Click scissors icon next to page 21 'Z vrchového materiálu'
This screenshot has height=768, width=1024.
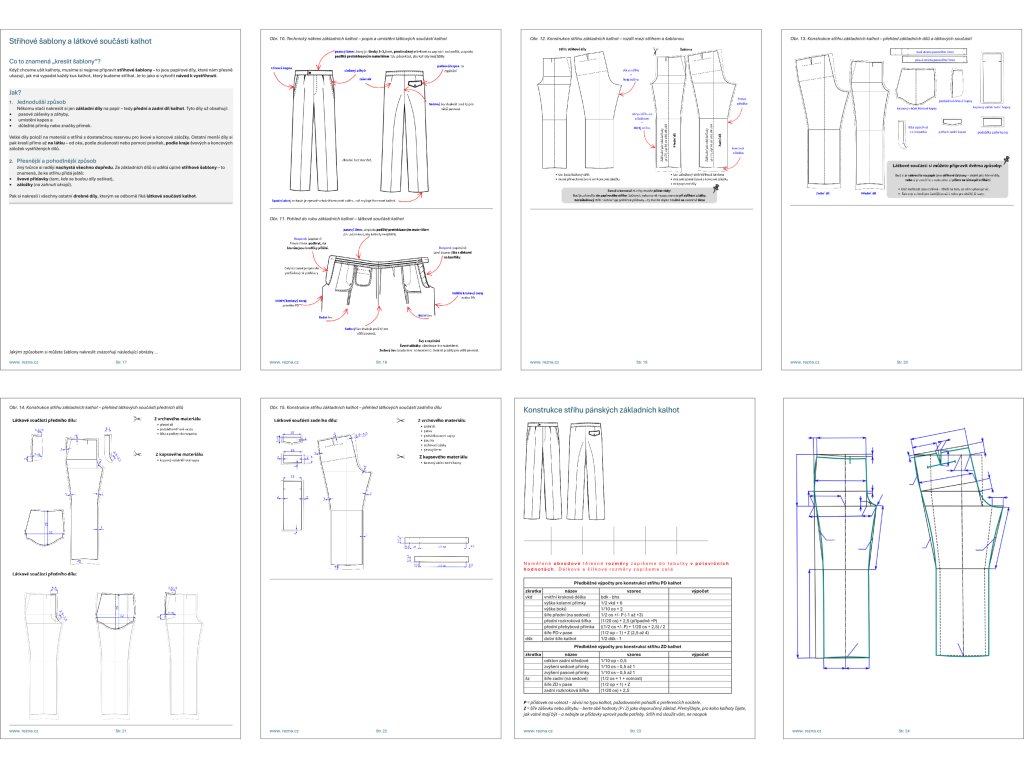pyautogui.click(x=137, y=421)
